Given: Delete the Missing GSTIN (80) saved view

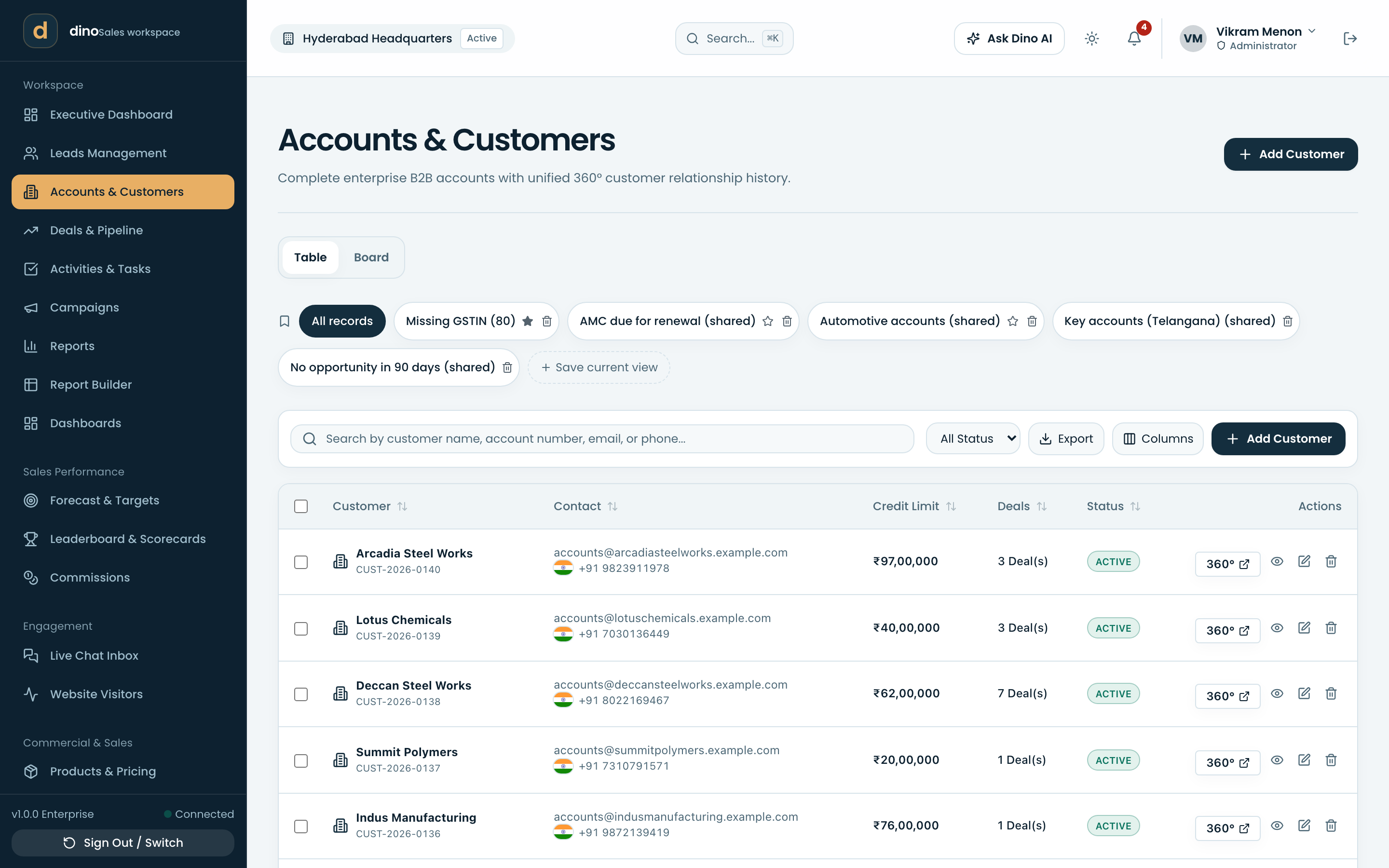Looking at the screenshot, I should pos(547,321).
